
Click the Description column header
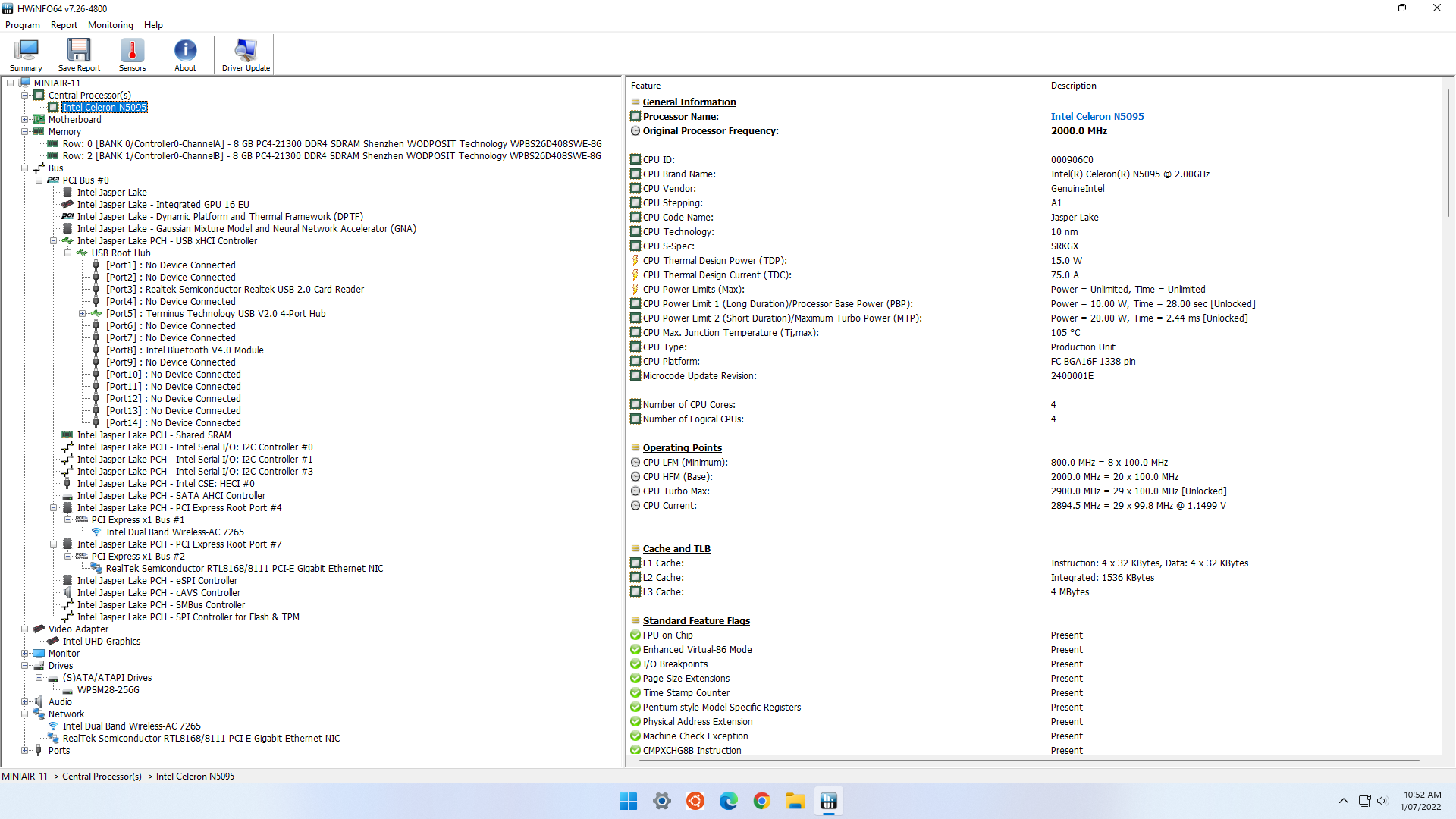click(1244, 86)
